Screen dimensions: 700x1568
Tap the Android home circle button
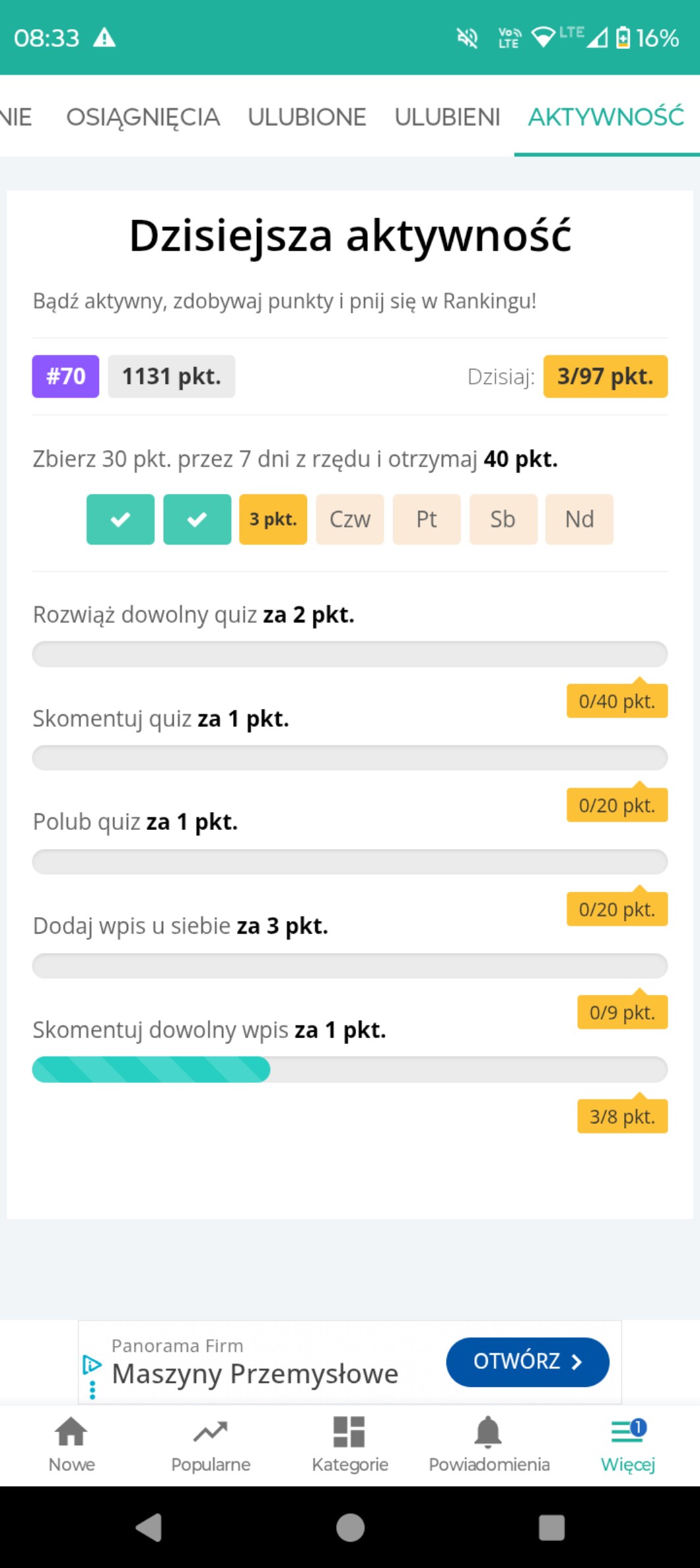click(350, 1527)
